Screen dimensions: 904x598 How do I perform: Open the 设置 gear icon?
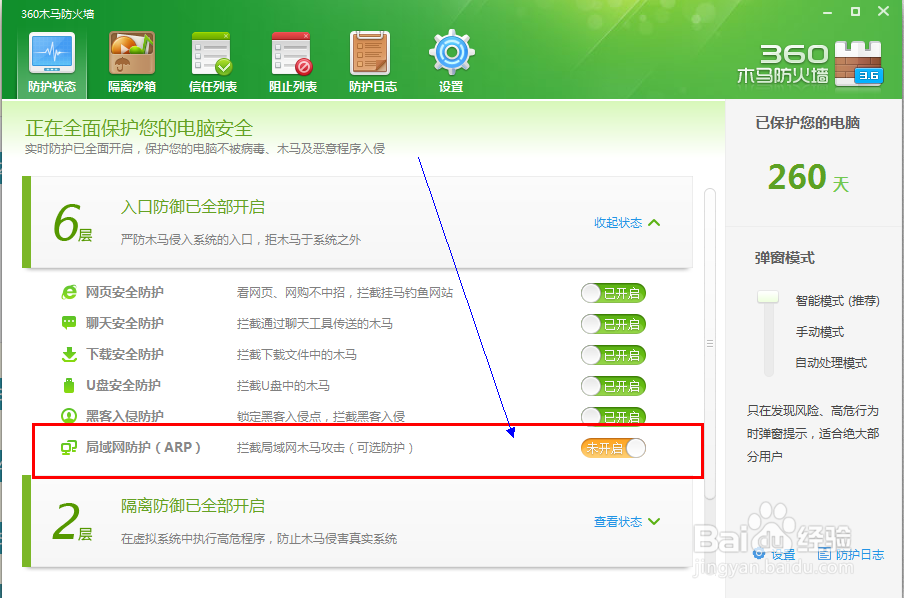451,53
